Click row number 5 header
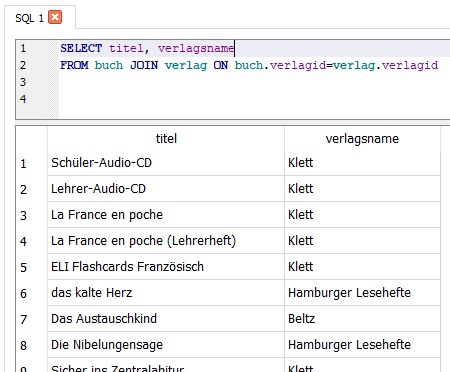The image size is (450, 372). coord(32,267)
